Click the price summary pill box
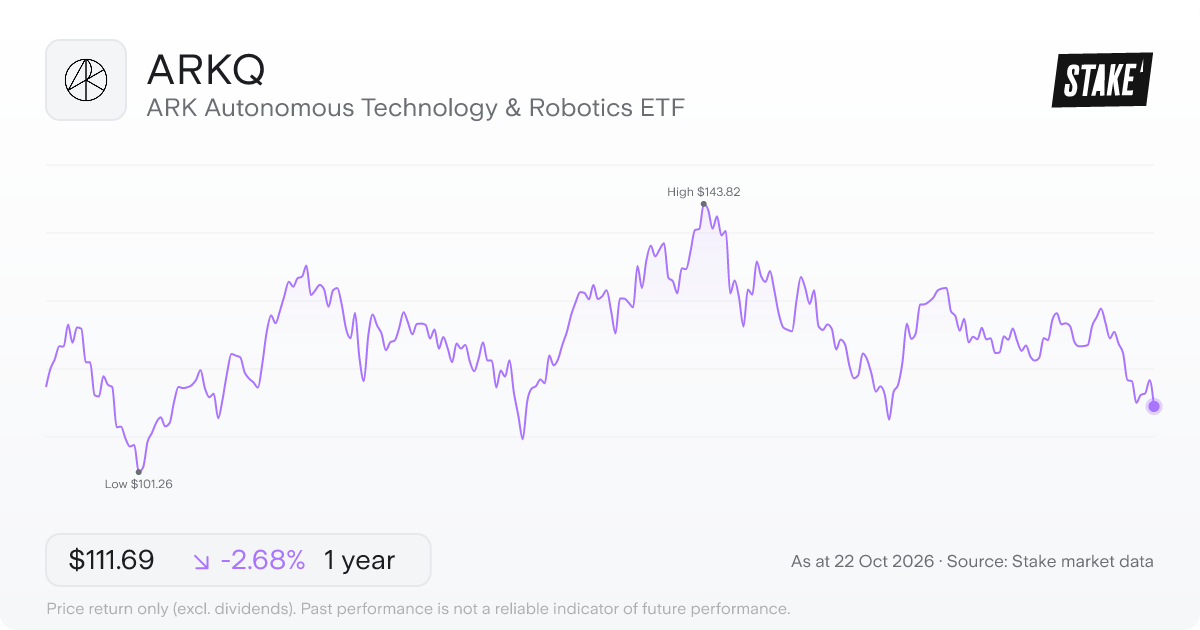Viewport: 1200px width, 630px height. pos(238,560)
